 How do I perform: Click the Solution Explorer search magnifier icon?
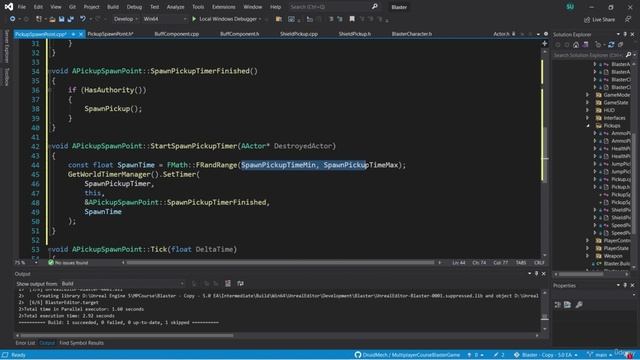tap(629, 55)
